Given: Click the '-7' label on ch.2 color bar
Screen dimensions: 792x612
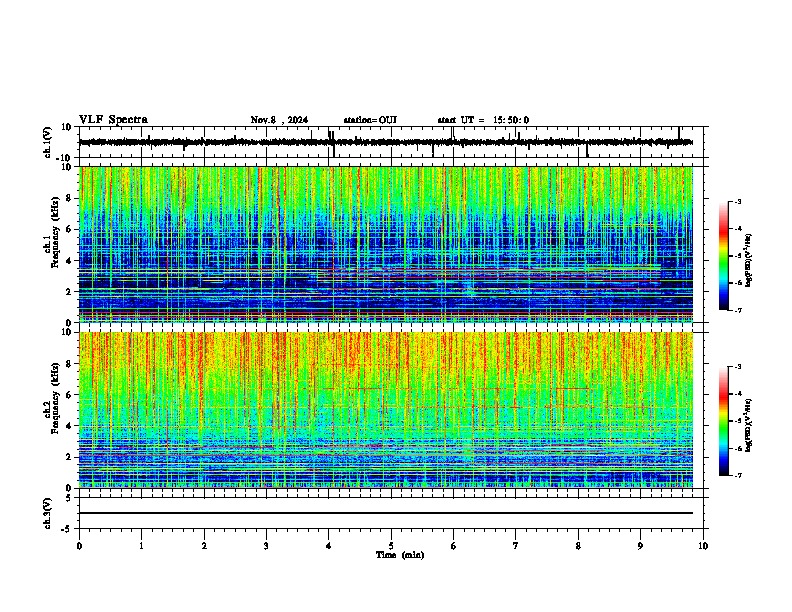Looking at the screenshot, I should click(737, 475).
